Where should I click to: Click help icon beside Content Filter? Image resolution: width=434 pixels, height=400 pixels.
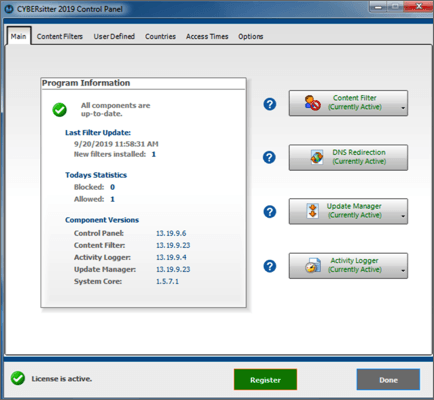270,104
